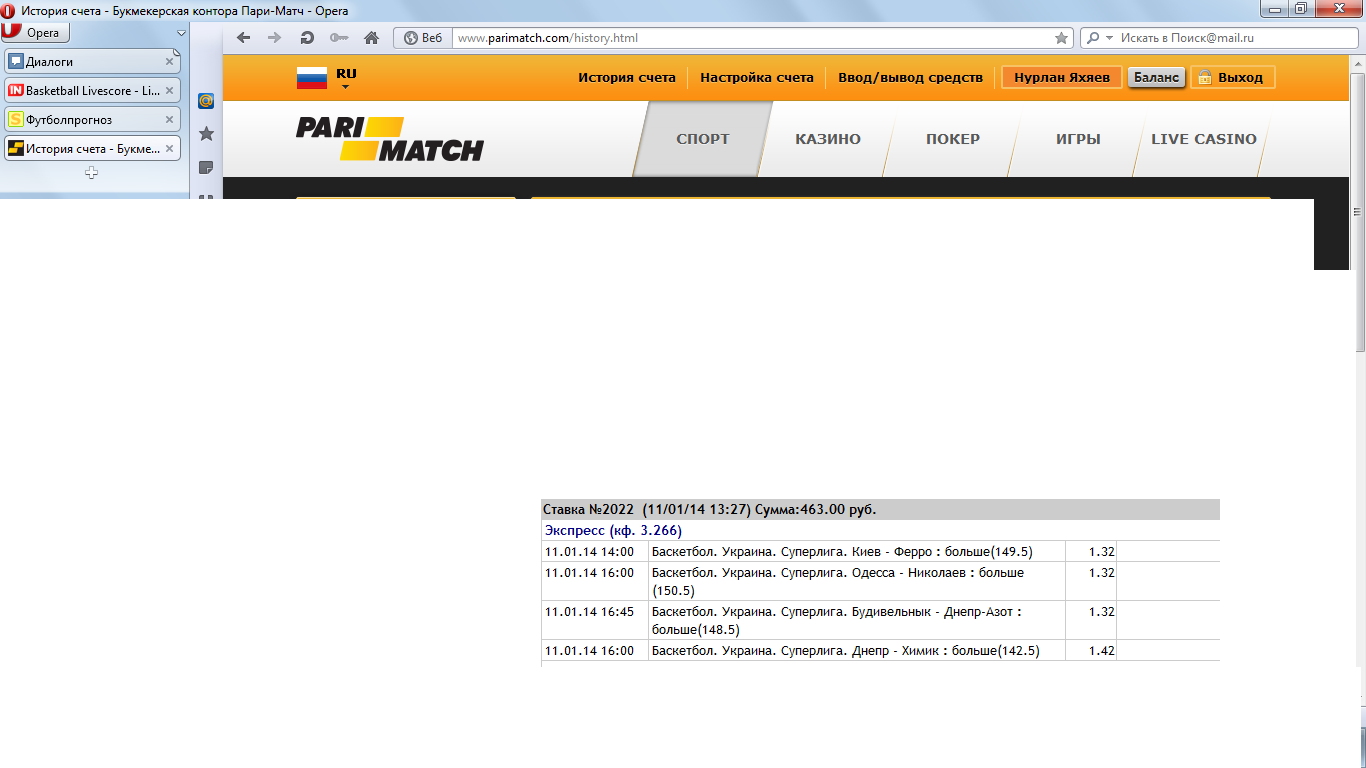The image size is (1366, 768).
Task: Click the Баланс button
Action: pos(1157,77)
